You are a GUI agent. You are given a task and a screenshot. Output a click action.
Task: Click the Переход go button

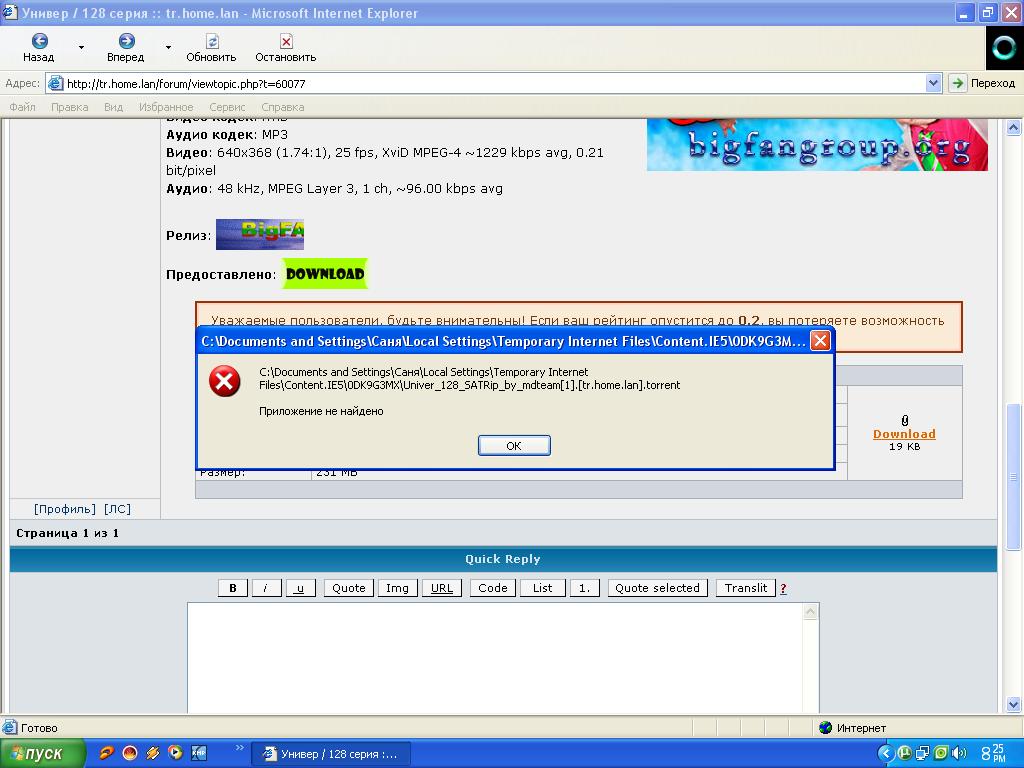pos(984,83)
